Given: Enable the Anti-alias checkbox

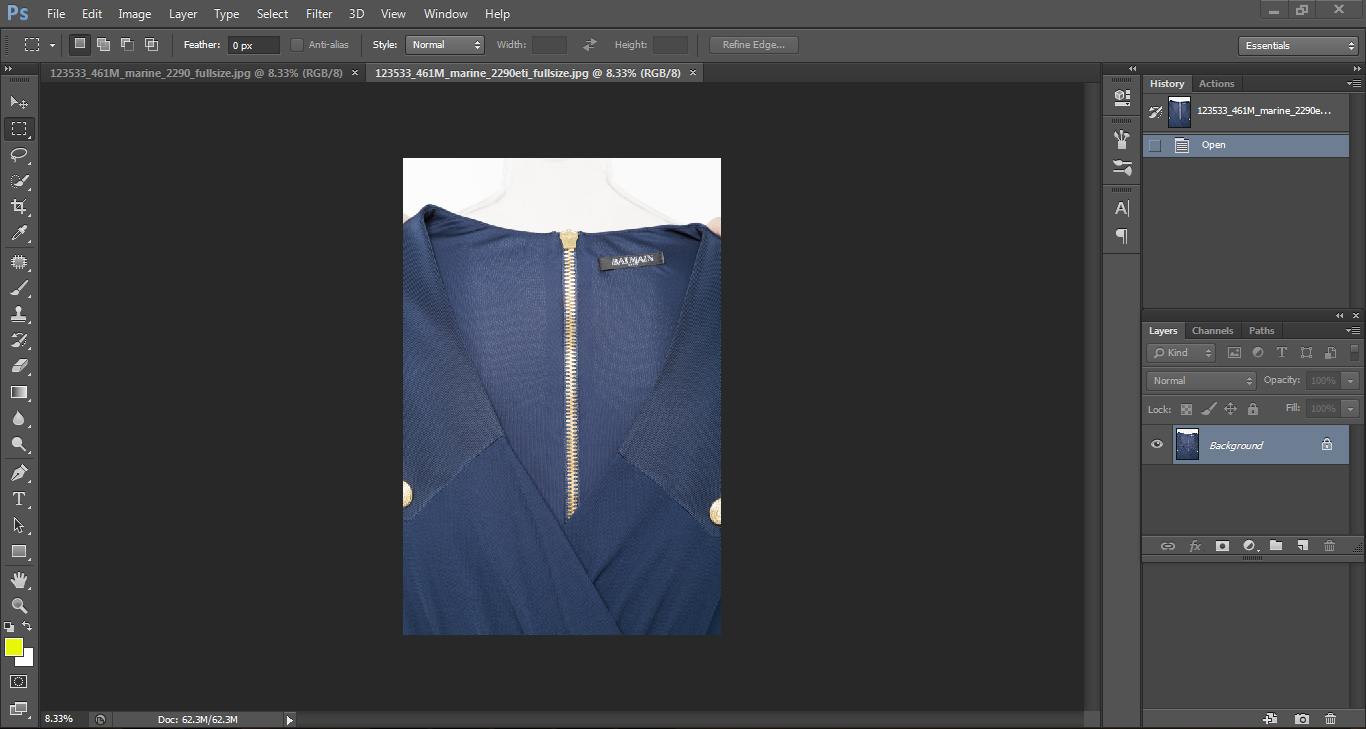Looking at the screenshot, I should coord(297,45).
